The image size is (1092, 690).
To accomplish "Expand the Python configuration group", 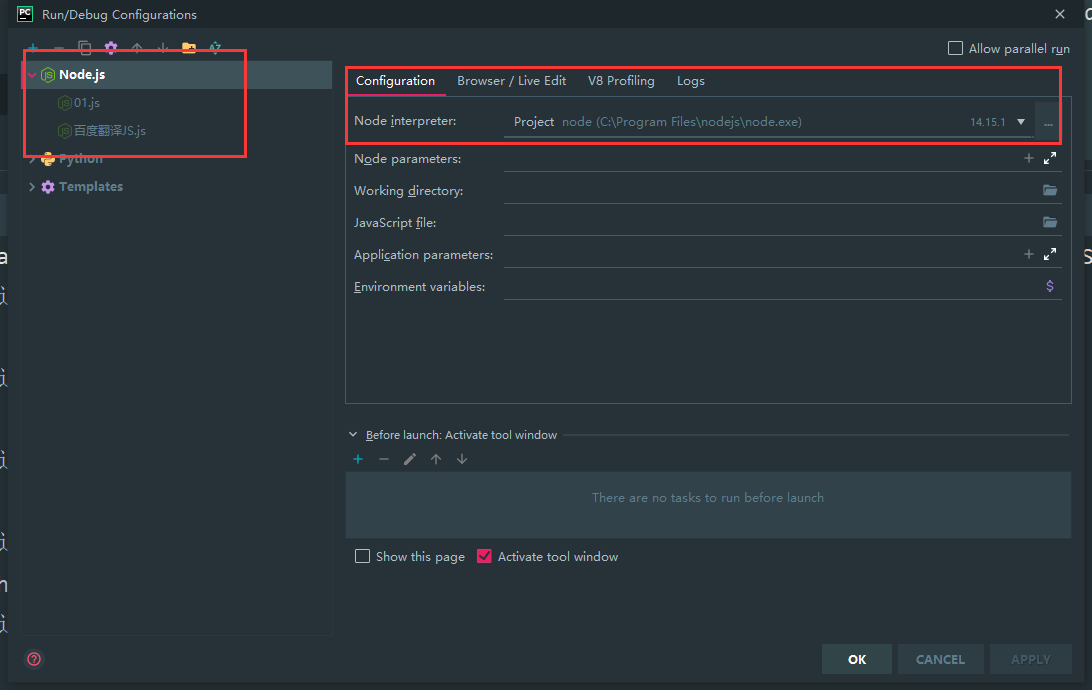I will [x=32, y=159].
